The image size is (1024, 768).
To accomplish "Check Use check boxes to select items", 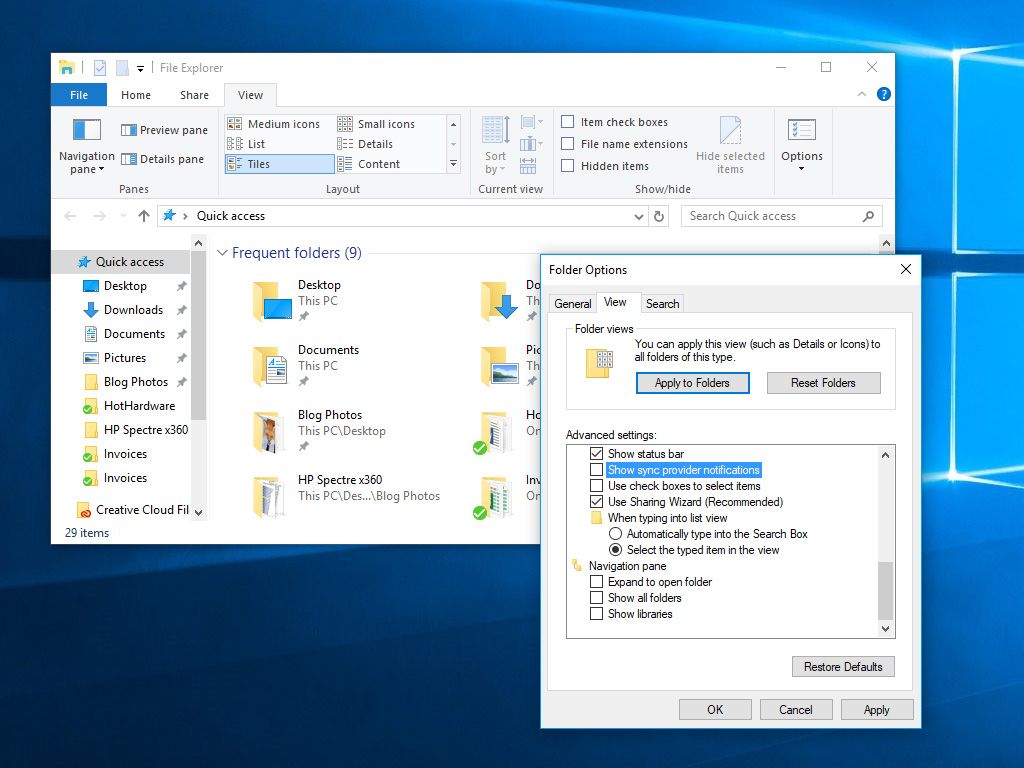I will click(597, 487).
